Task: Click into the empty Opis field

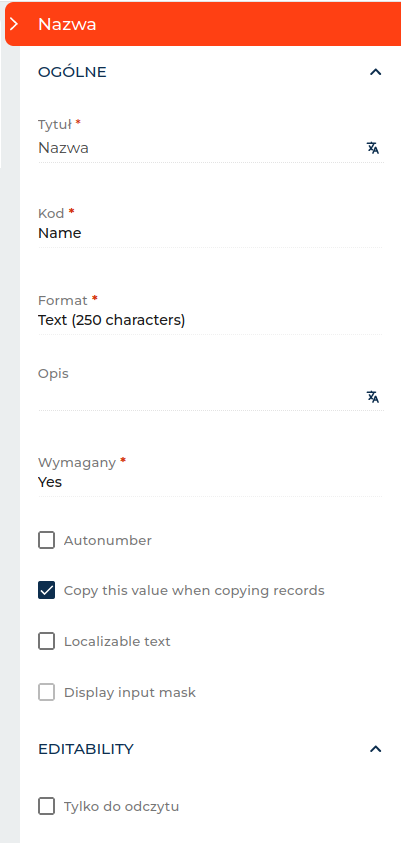Action: 200,397
